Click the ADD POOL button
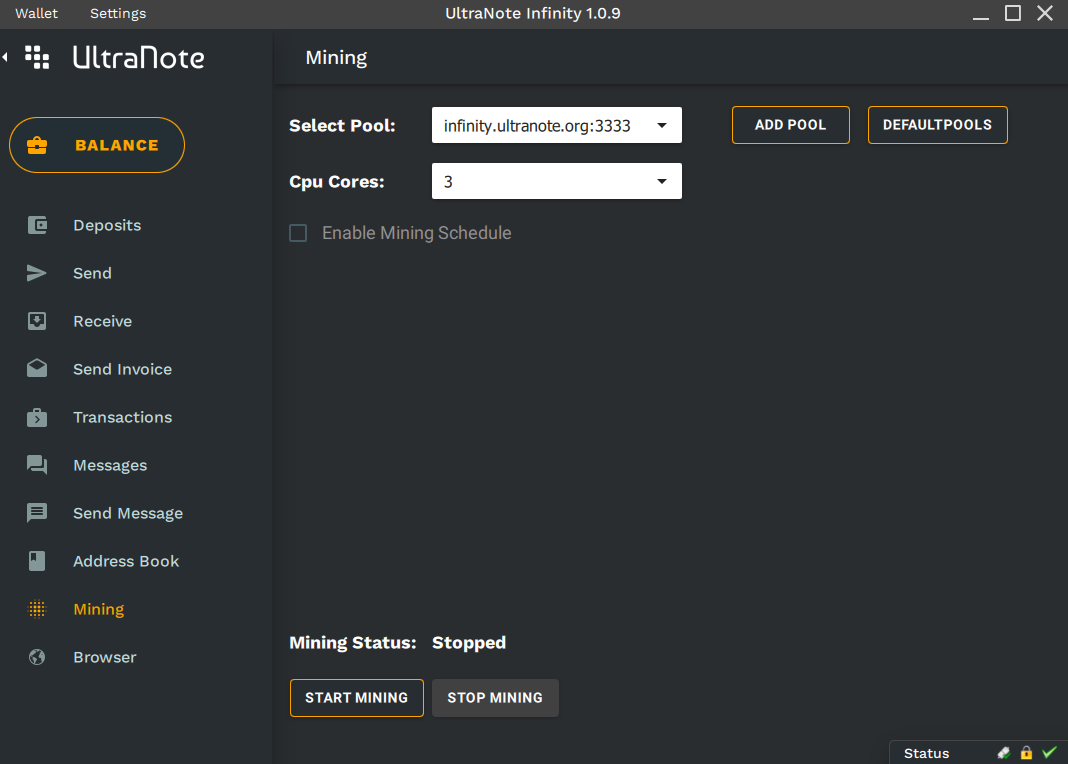Image resolution: width=1068 pixels, height=764 pixels. (791, 125)
